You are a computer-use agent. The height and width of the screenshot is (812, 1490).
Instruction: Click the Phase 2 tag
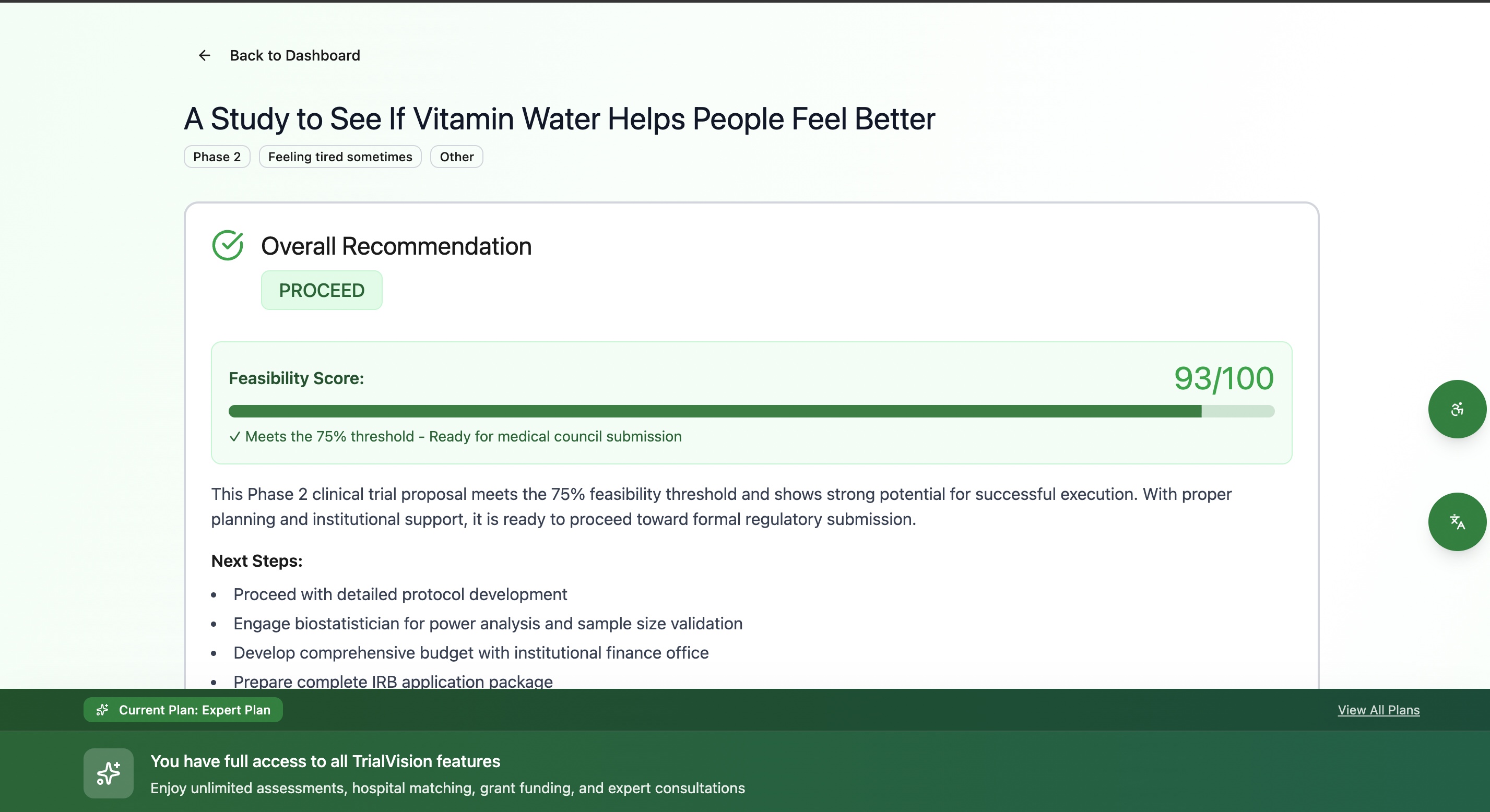tap(217, 157)
